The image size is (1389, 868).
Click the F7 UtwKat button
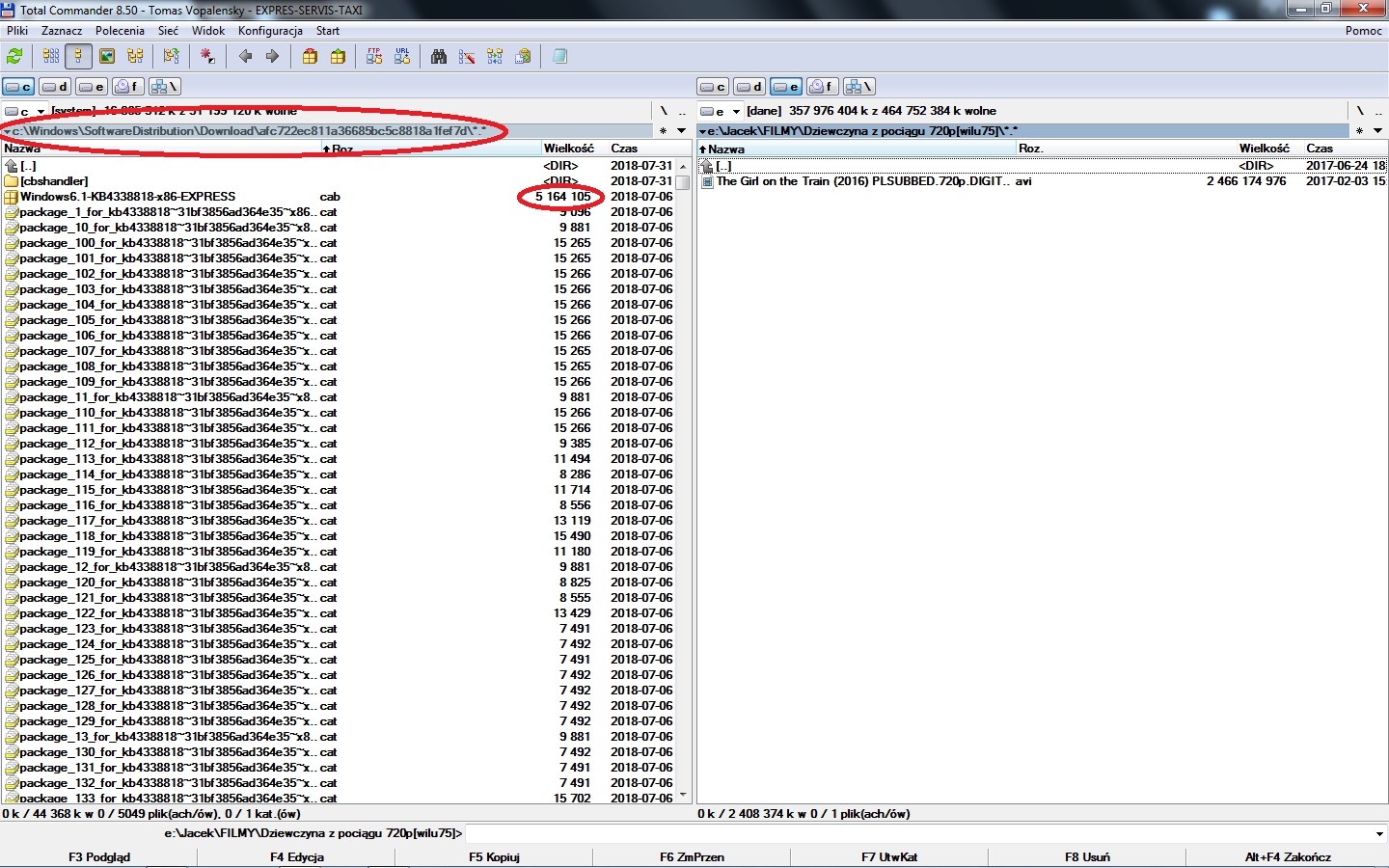pos(889,856)
